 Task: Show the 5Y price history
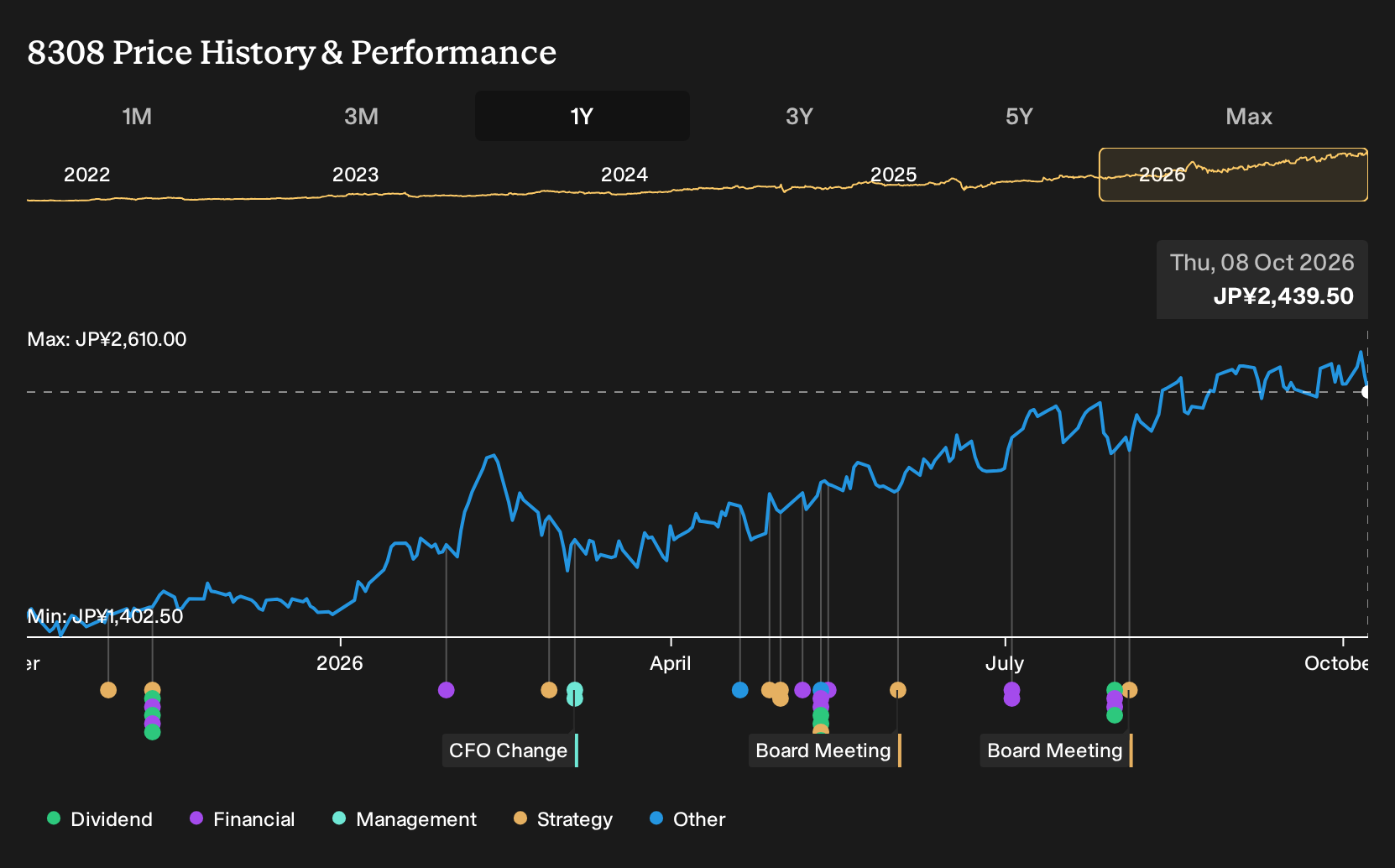[x=1019, y=116]
